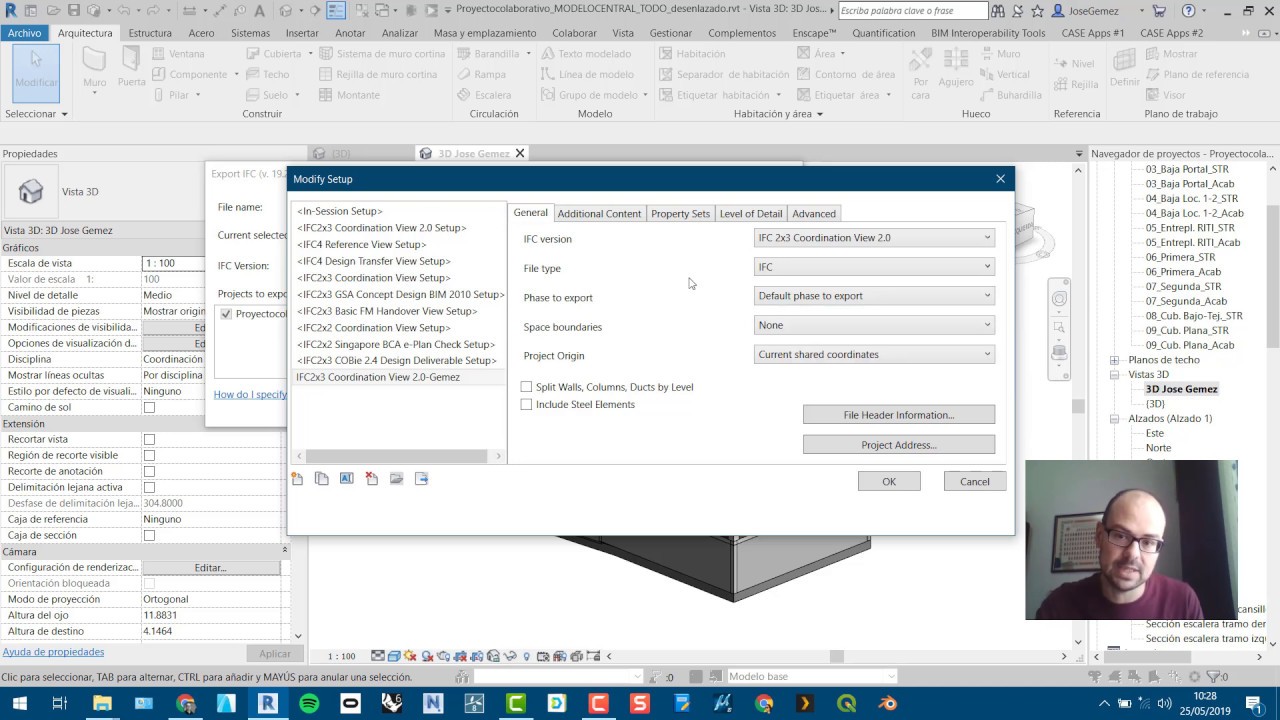Screen dimensions: 1280x720
Task: Open Spotify from the taskbar
Action: pos(309,704)
